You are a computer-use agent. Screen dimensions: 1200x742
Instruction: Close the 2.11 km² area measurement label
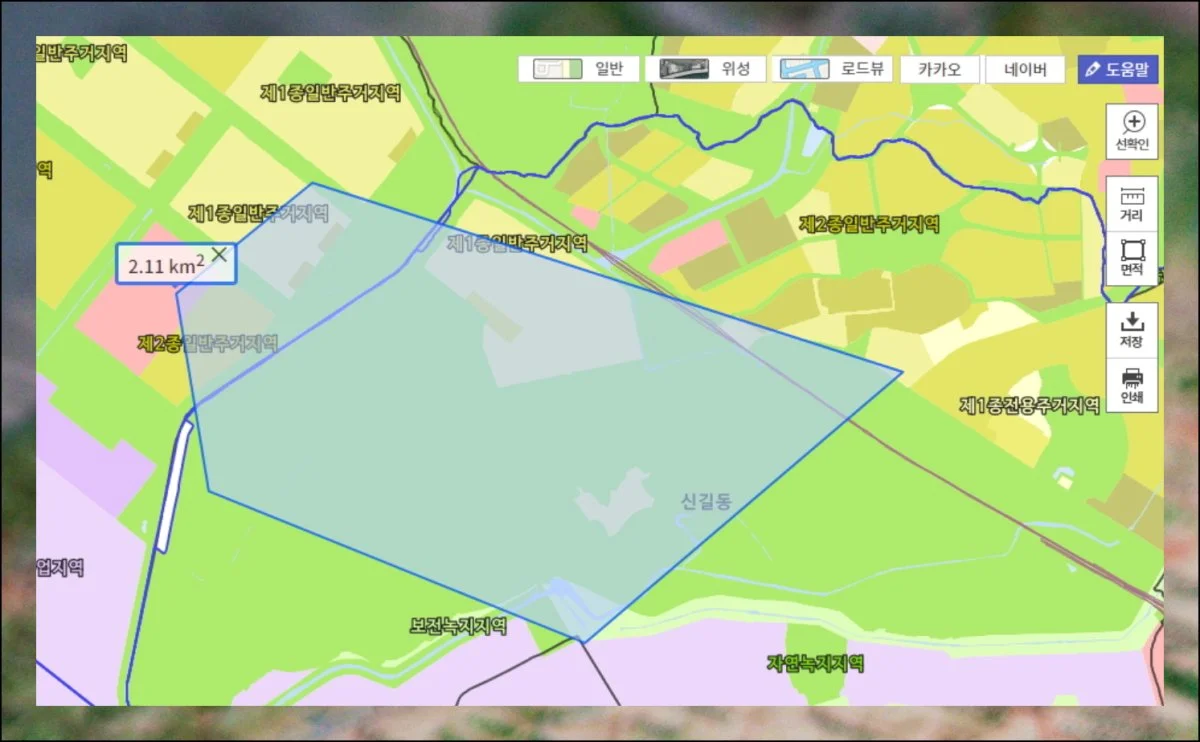219,254
